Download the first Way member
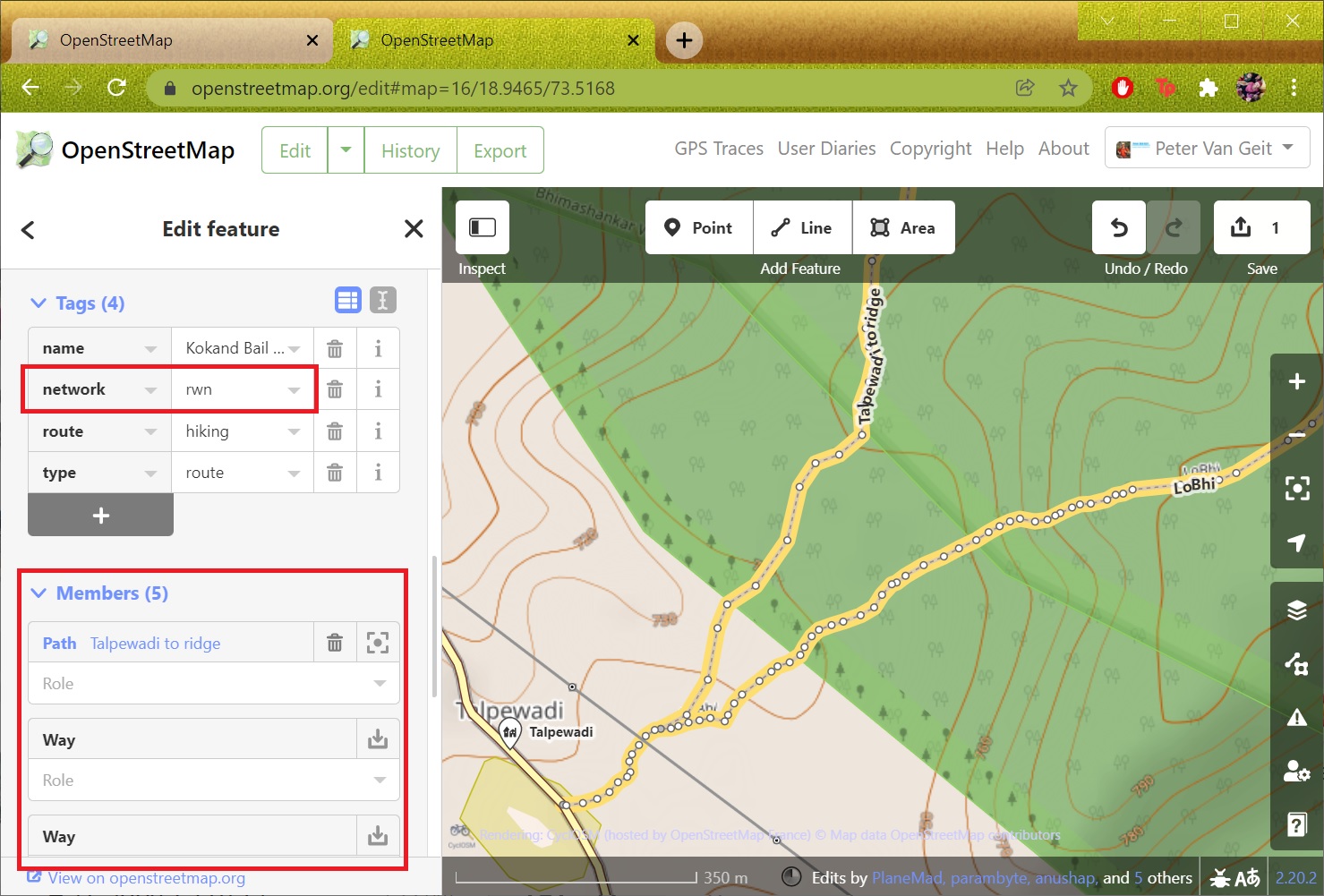This screenshot has height=896, width=1324. [x=378, y=739]
